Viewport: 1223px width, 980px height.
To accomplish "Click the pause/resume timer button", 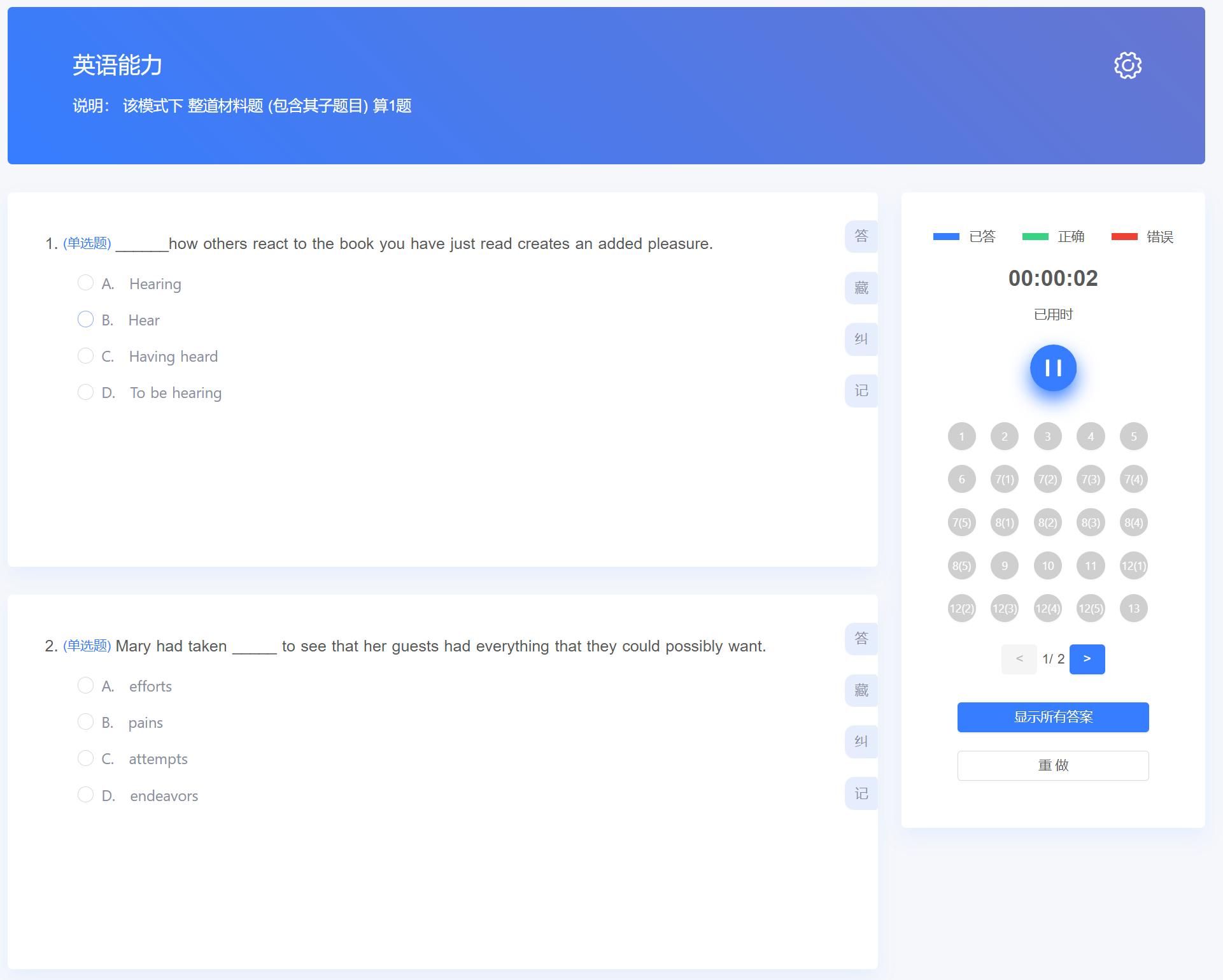I will pos(1053,368).
